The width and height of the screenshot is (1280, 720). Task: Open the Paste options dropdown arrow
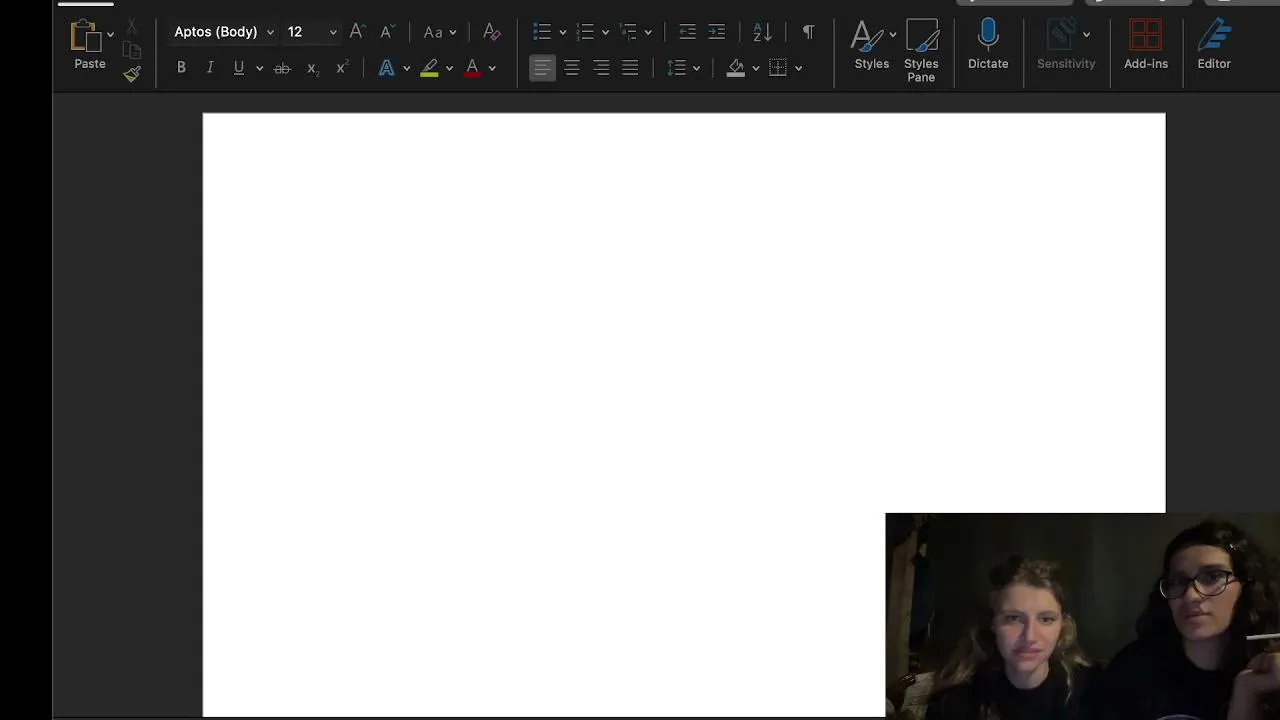[x=110, y=34]
